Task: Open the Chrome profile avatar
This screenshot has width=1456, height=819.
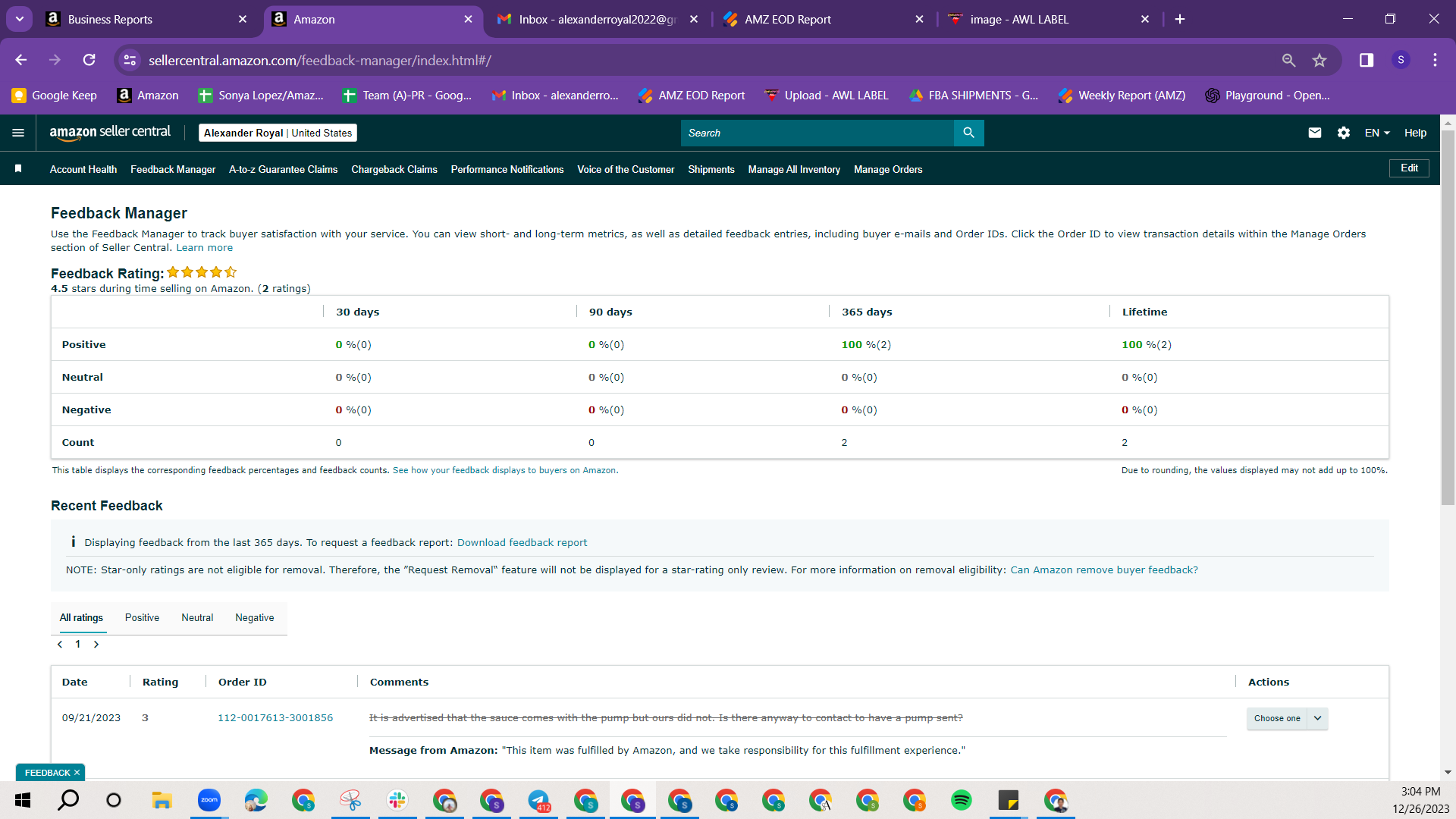Action: (1401, 60)
